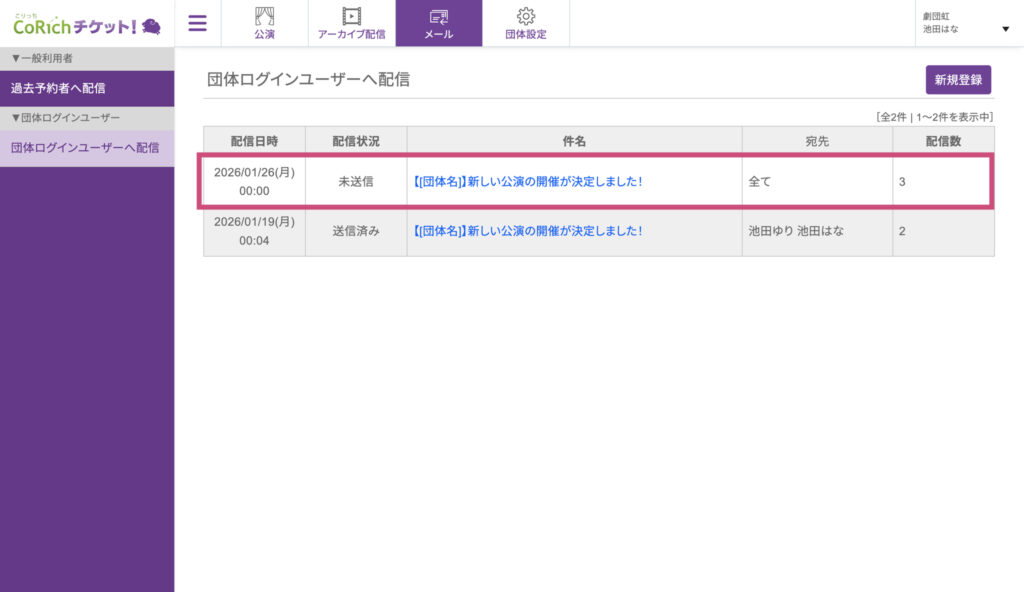
Task: Click the 2026/01/19 delivery date cell
Action: tap(254, 231)
